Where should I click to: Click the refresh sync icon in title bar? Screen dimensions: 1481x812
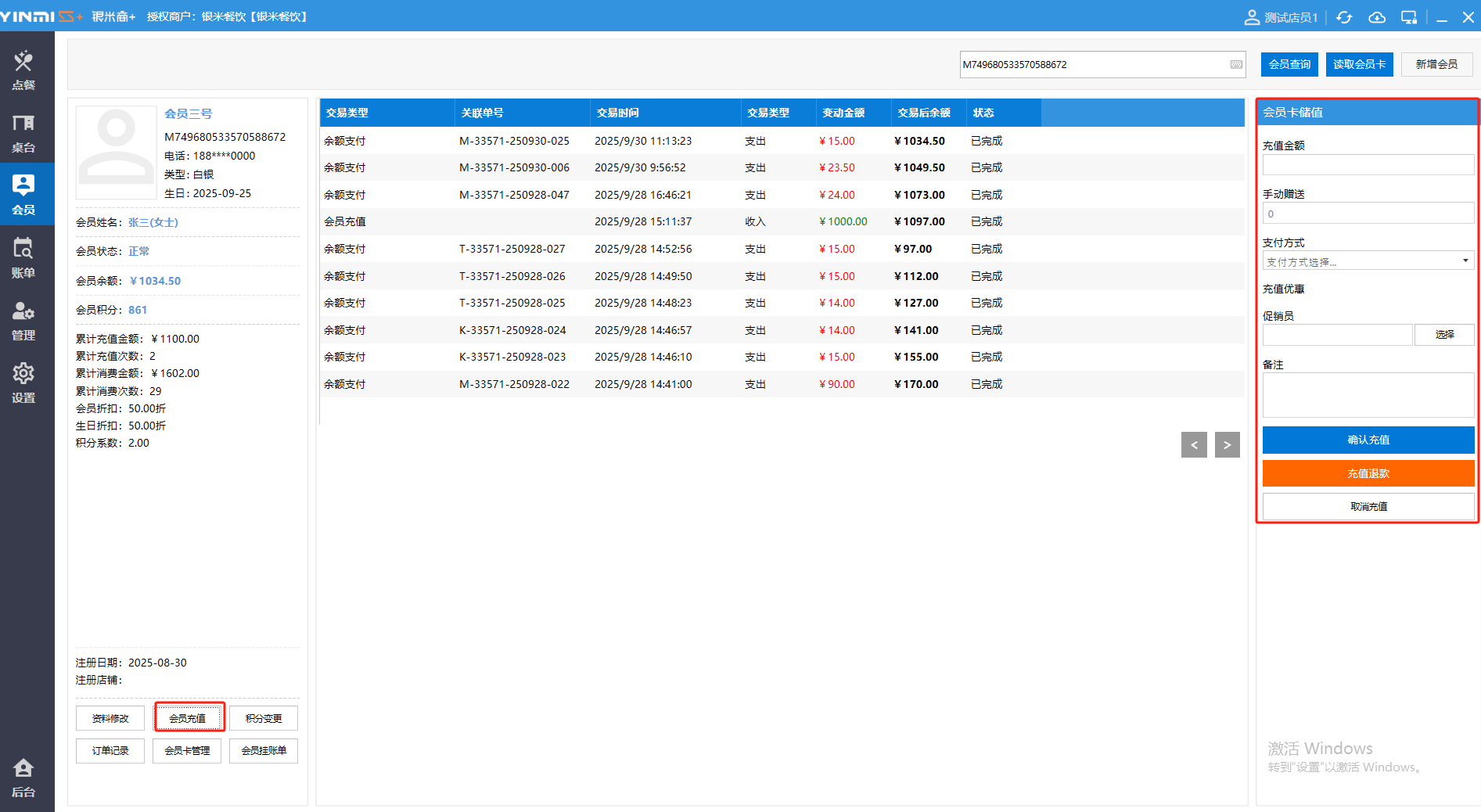point(1344,17)
